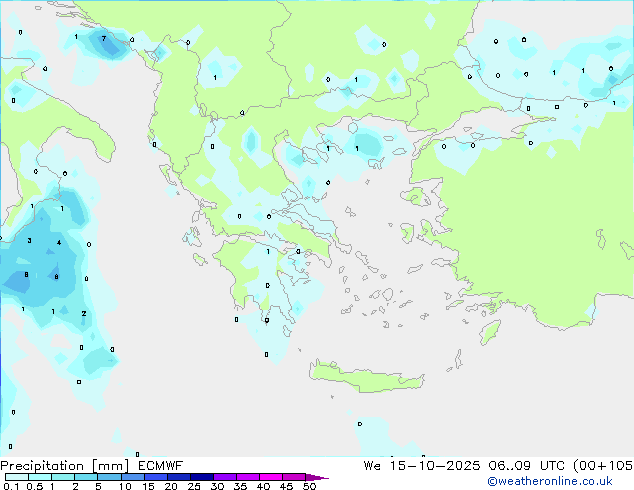
Task: Click the legend scale label "40"
Action: pos(263,486)
